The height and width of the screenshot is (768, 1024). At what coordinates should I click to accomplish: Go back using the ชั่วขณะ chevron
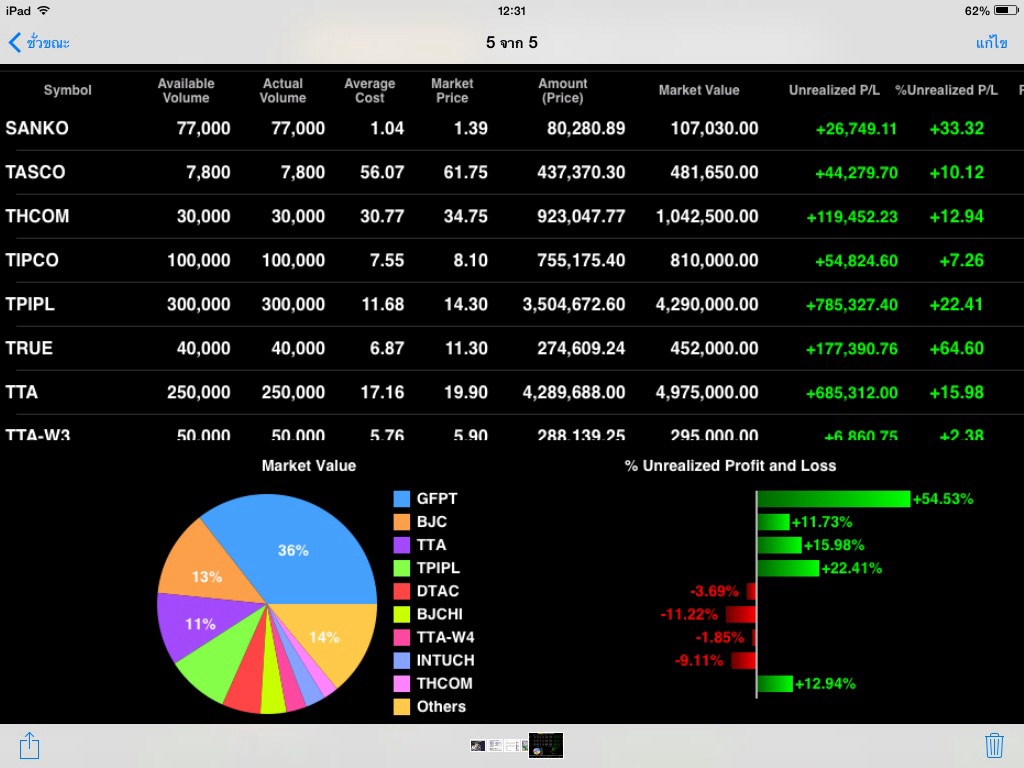[39, 43]
